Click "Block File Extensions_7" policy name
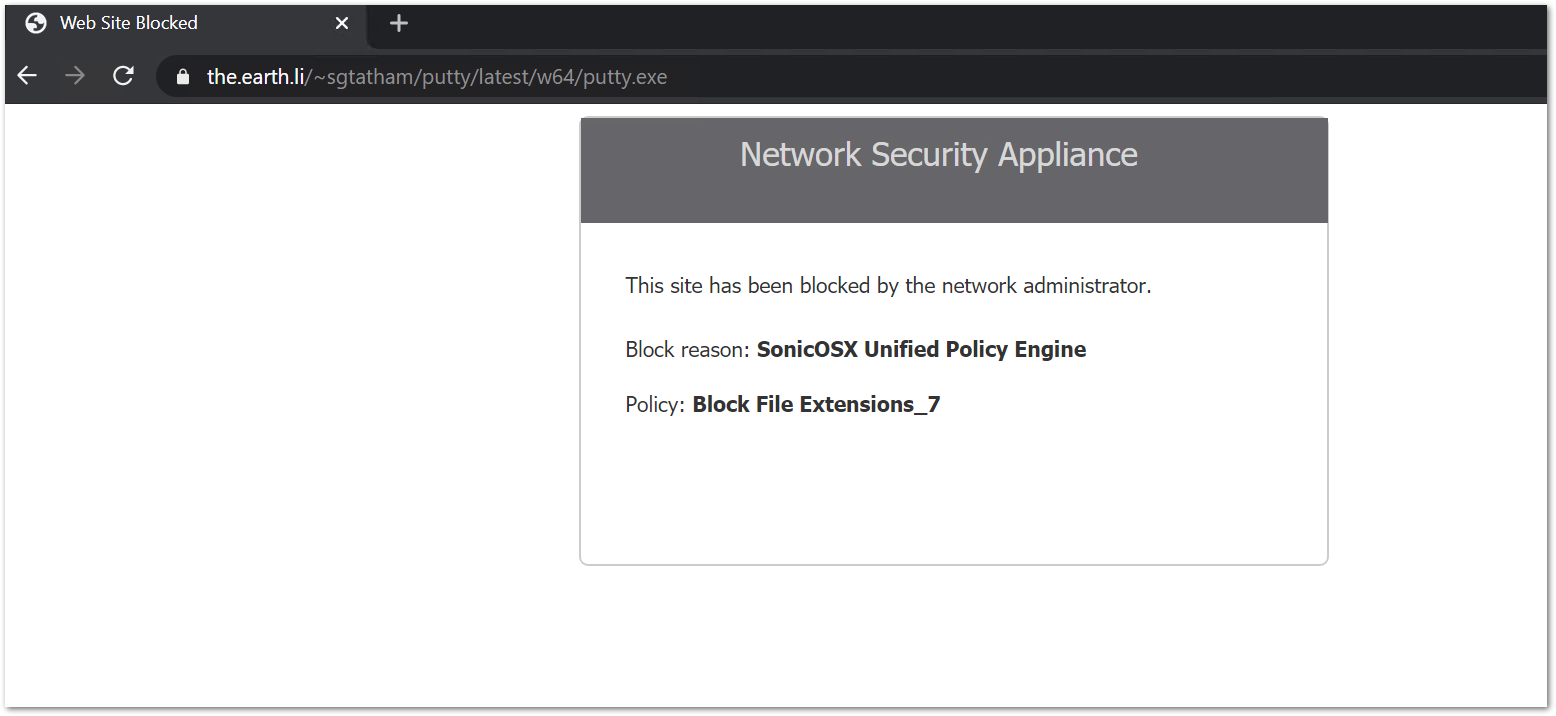The height and width of the screenshot is (716, 1556). pos(816,405)
